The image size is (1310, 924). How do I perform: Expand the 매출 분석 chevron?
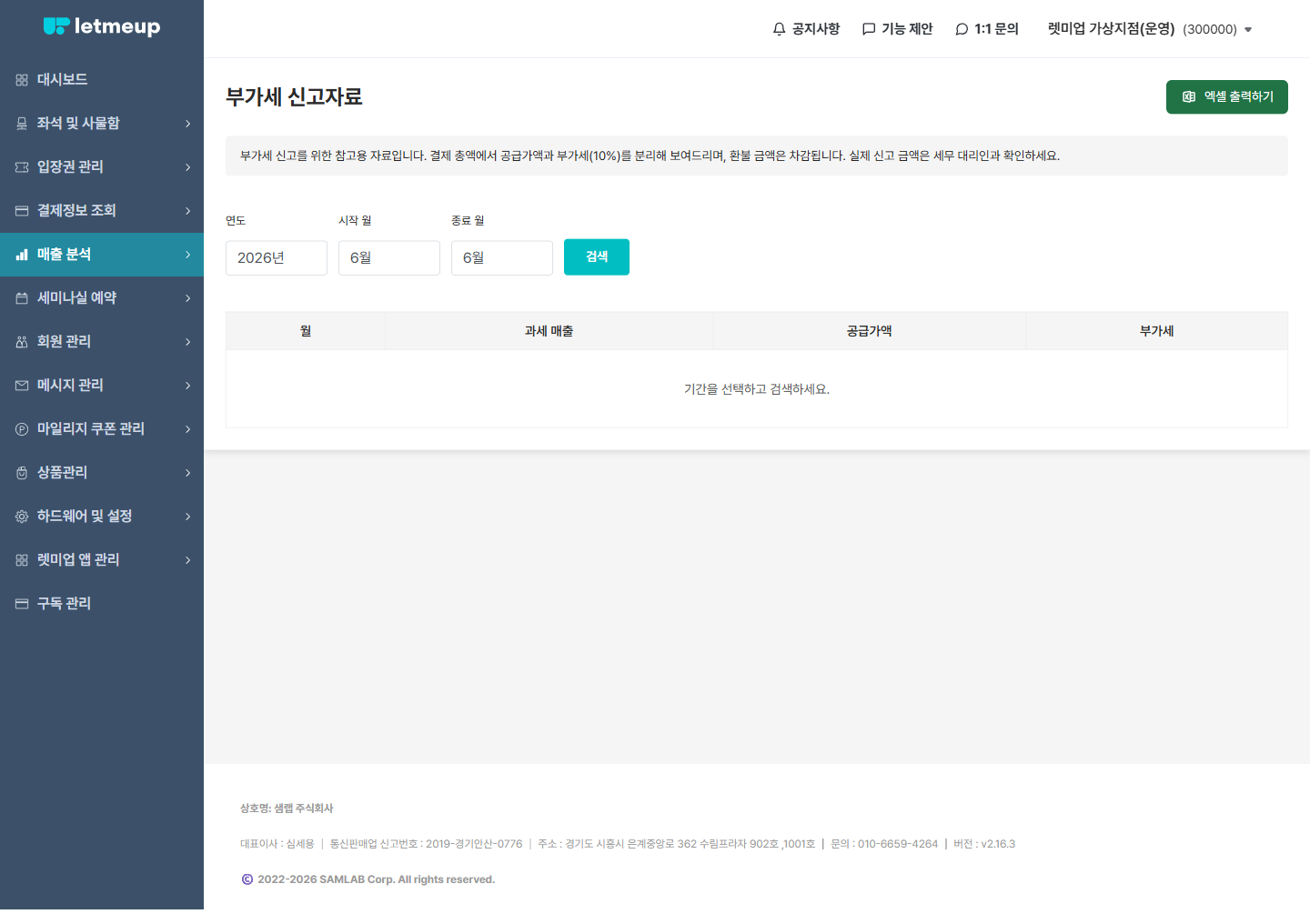[x=188, y=255]
